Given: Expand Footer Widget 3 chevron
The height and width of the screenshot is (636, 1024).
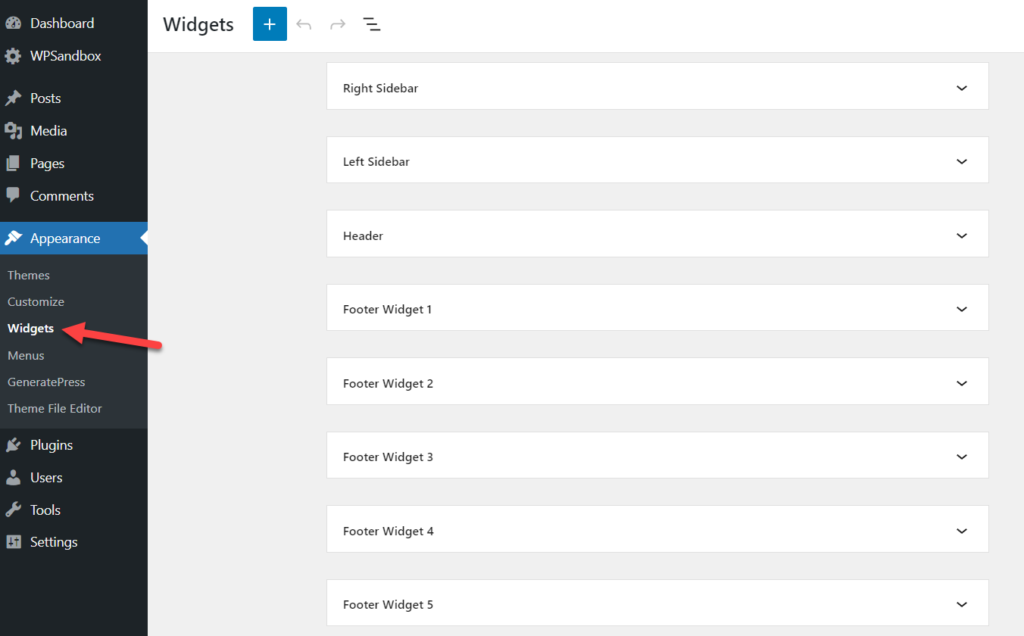Looking at the screenshot, I should pos(961,456).
